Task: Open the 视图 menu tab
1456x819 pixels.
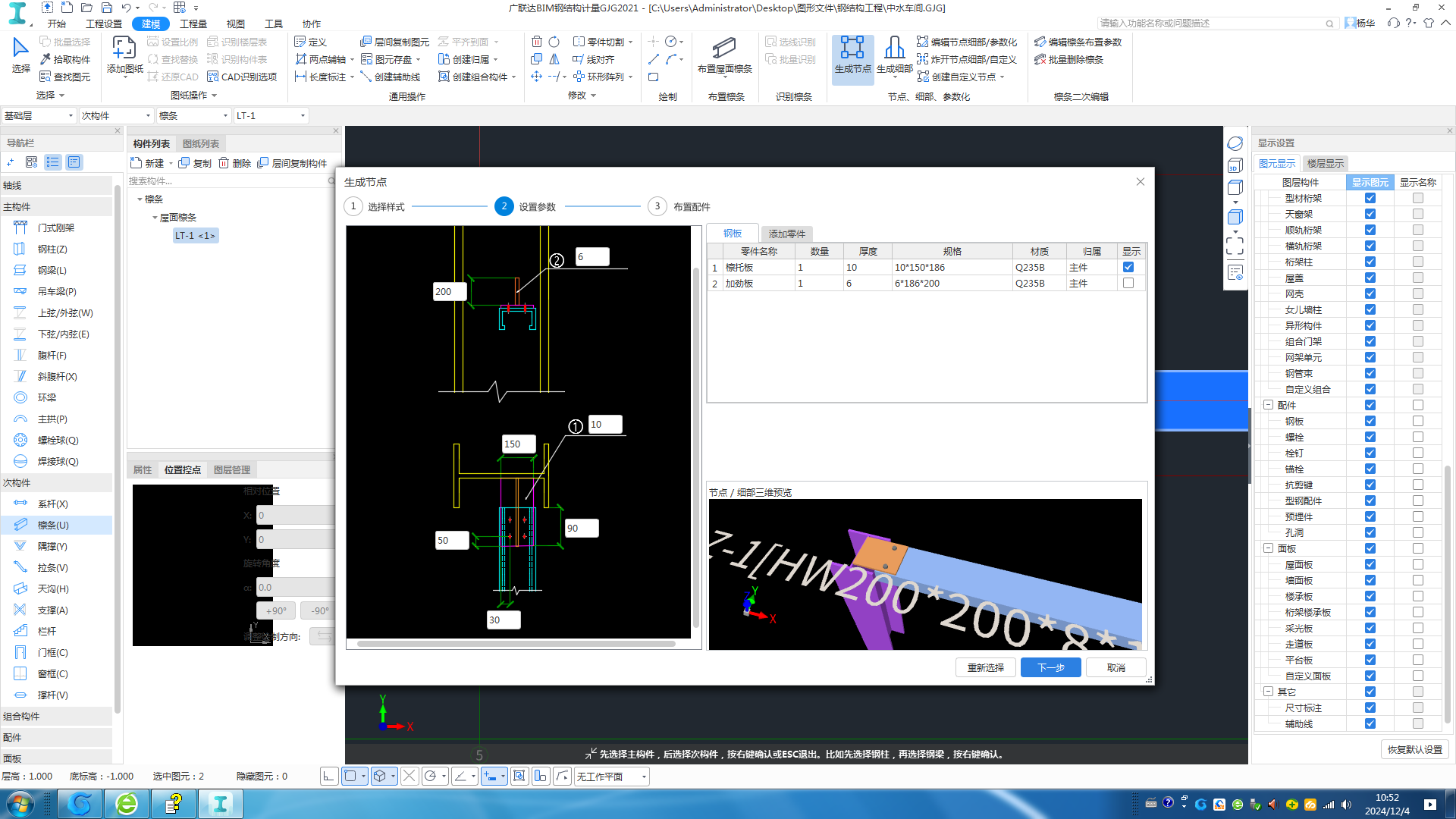Action: (x=236, y=24)
